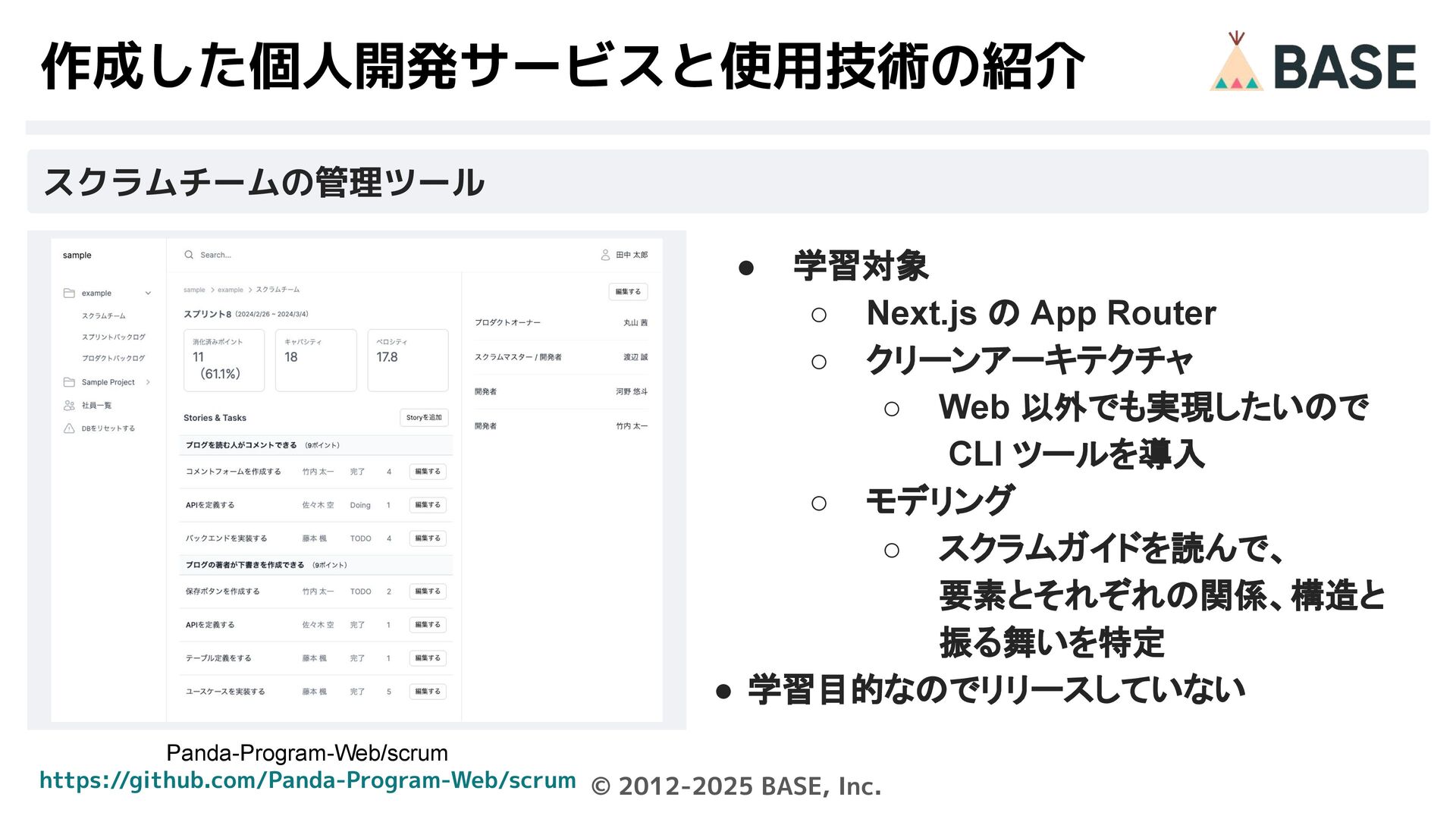Click 編集する on the Doing APIを定義する row
Screen dimensions: 1456x819
pos(428,505)
